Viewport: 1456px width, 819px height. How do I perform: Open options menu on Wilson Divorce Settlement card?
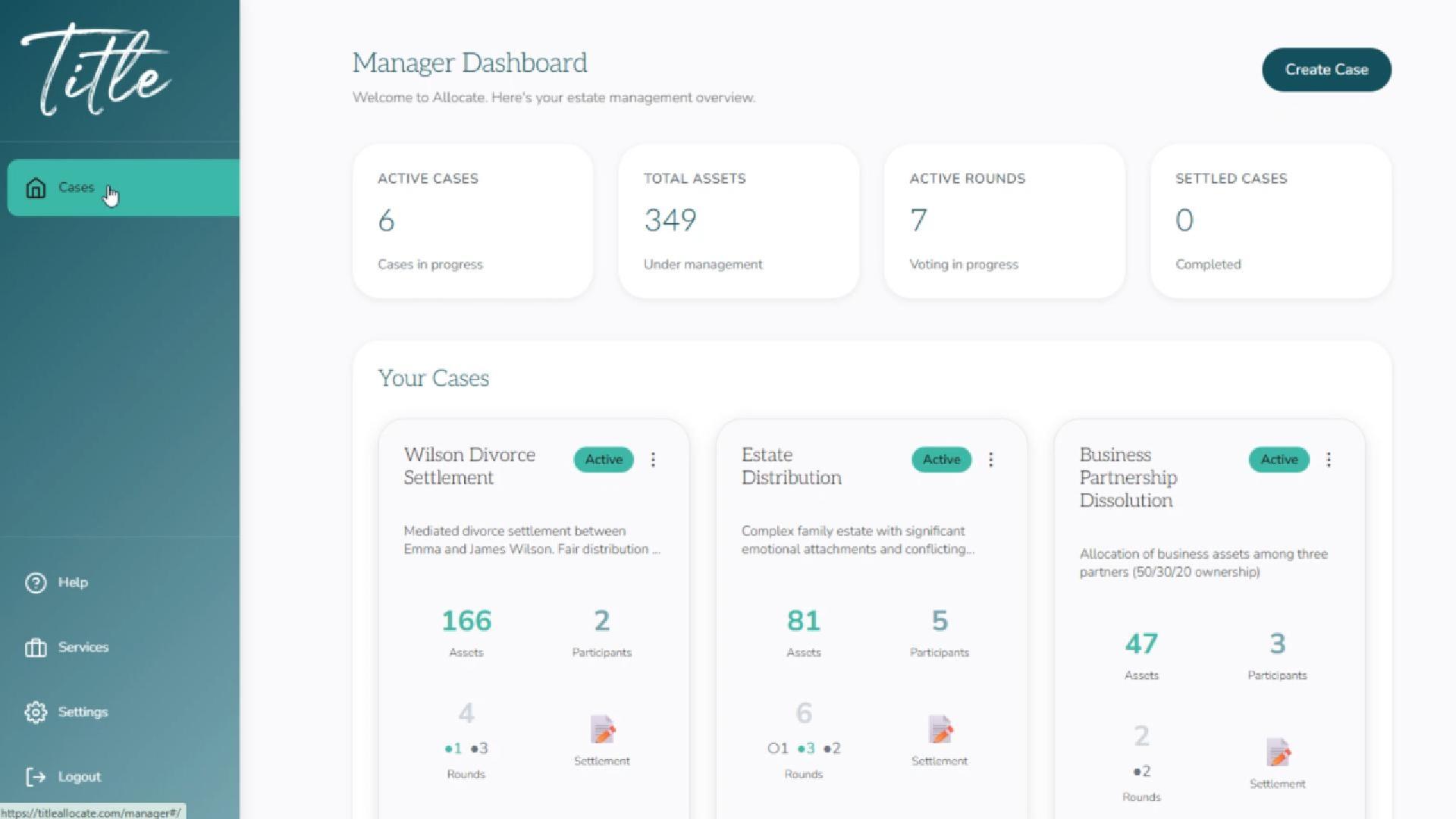coord(653,459)
